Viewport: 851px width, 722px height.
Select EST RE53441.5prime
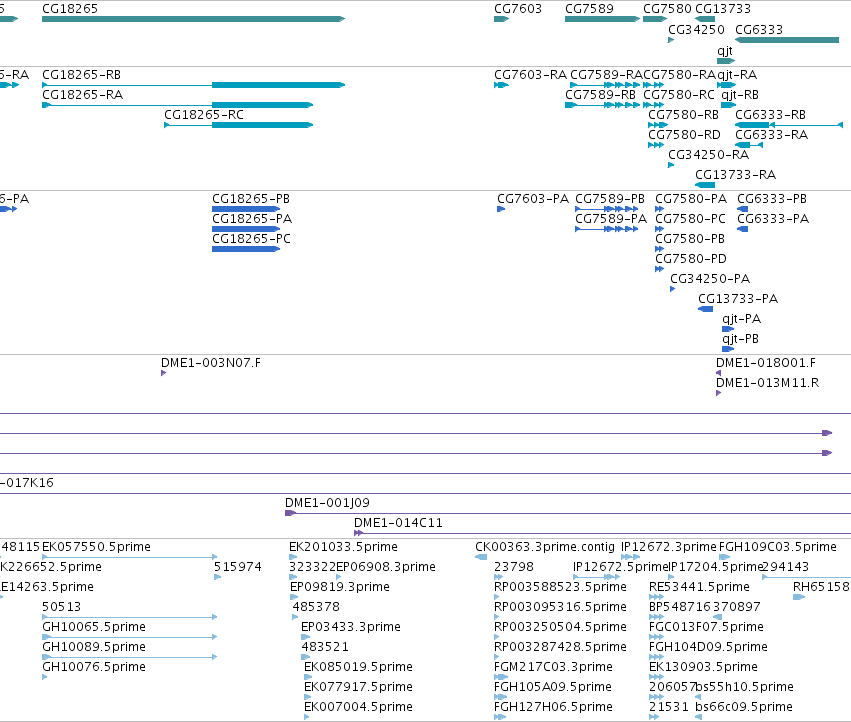(x=699, y=587)
